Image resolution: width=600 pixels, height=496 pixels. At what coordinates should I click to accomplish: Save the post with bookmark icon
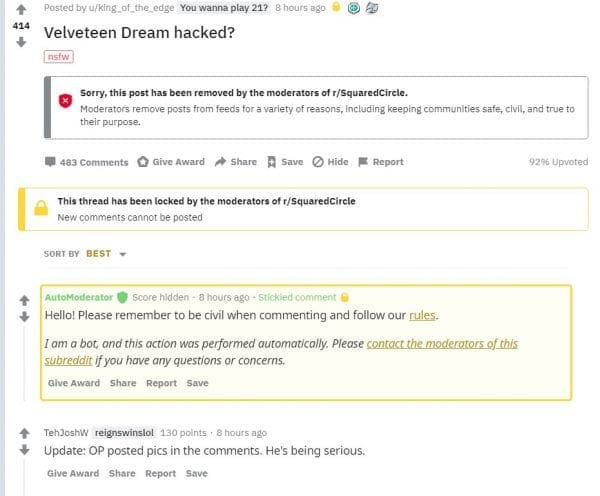tap(271, 162)
